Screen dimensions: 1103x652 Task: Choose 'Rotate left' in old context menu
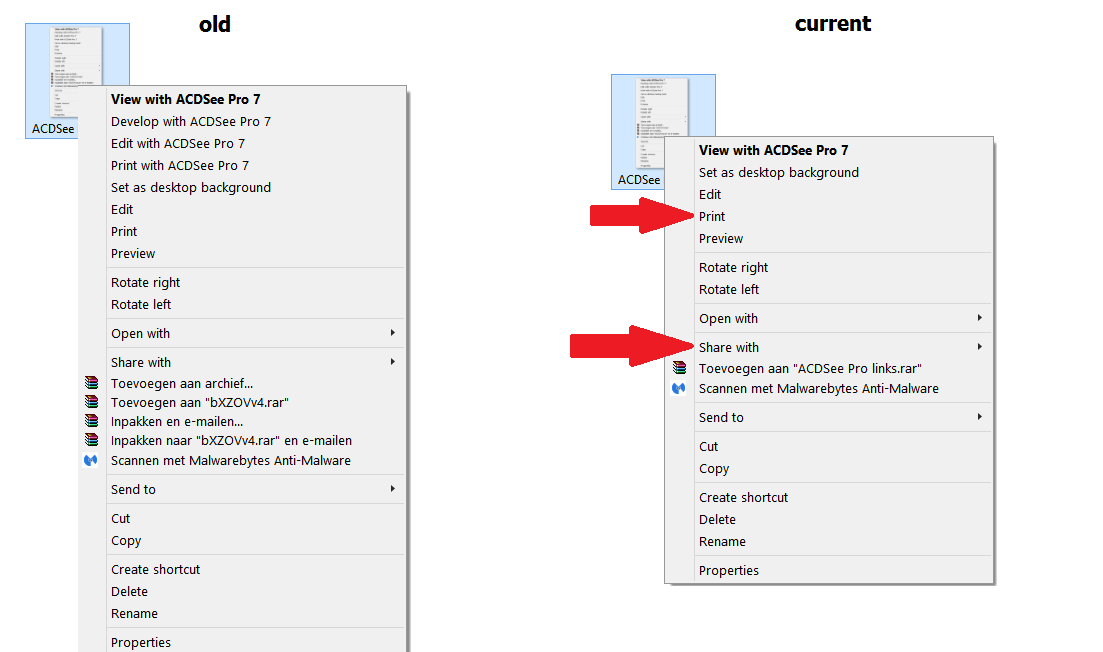pyautogui.click(x=141, y=305)
